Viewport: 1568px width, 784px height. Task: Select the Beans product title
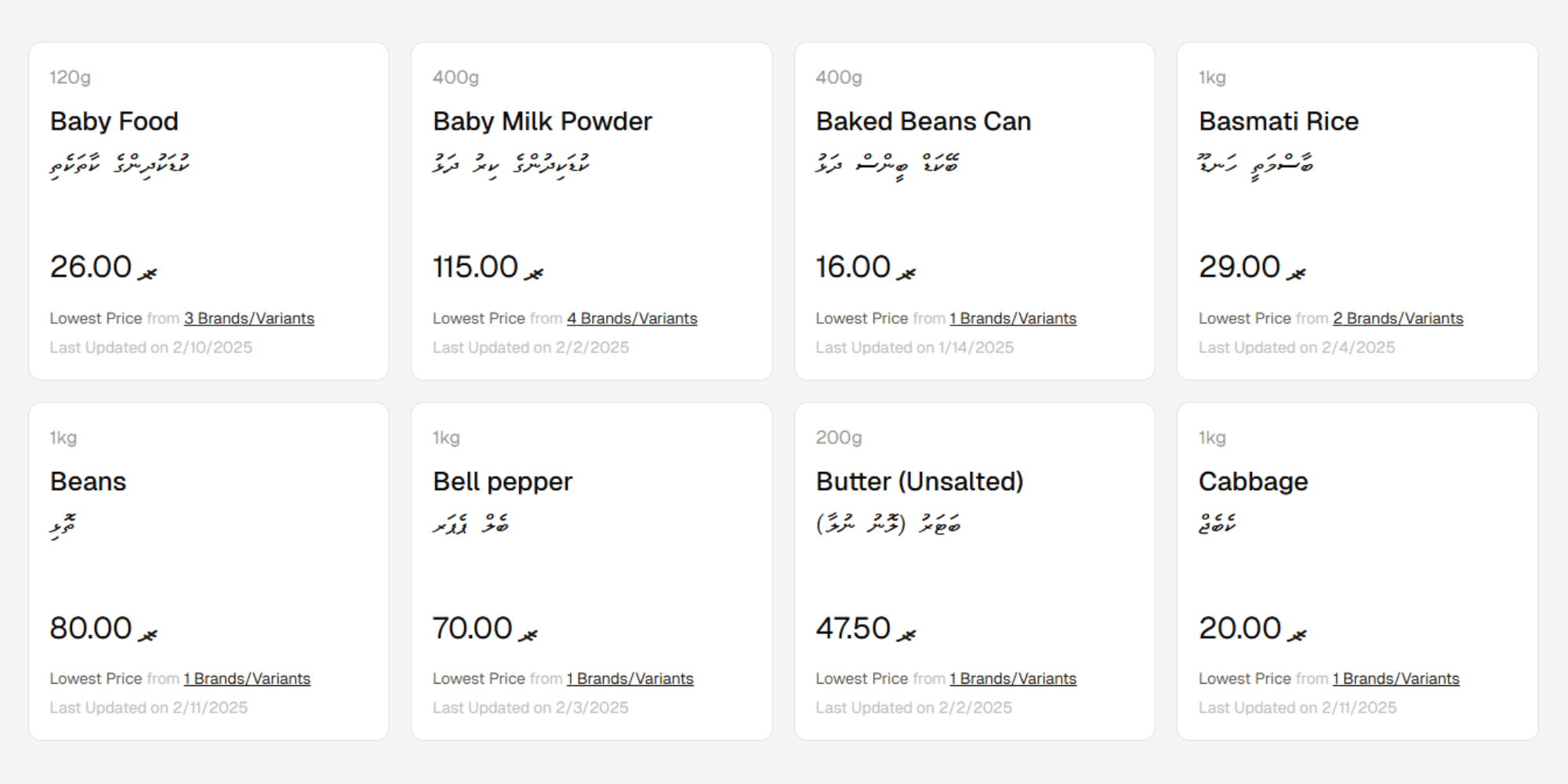click(88, 481)
